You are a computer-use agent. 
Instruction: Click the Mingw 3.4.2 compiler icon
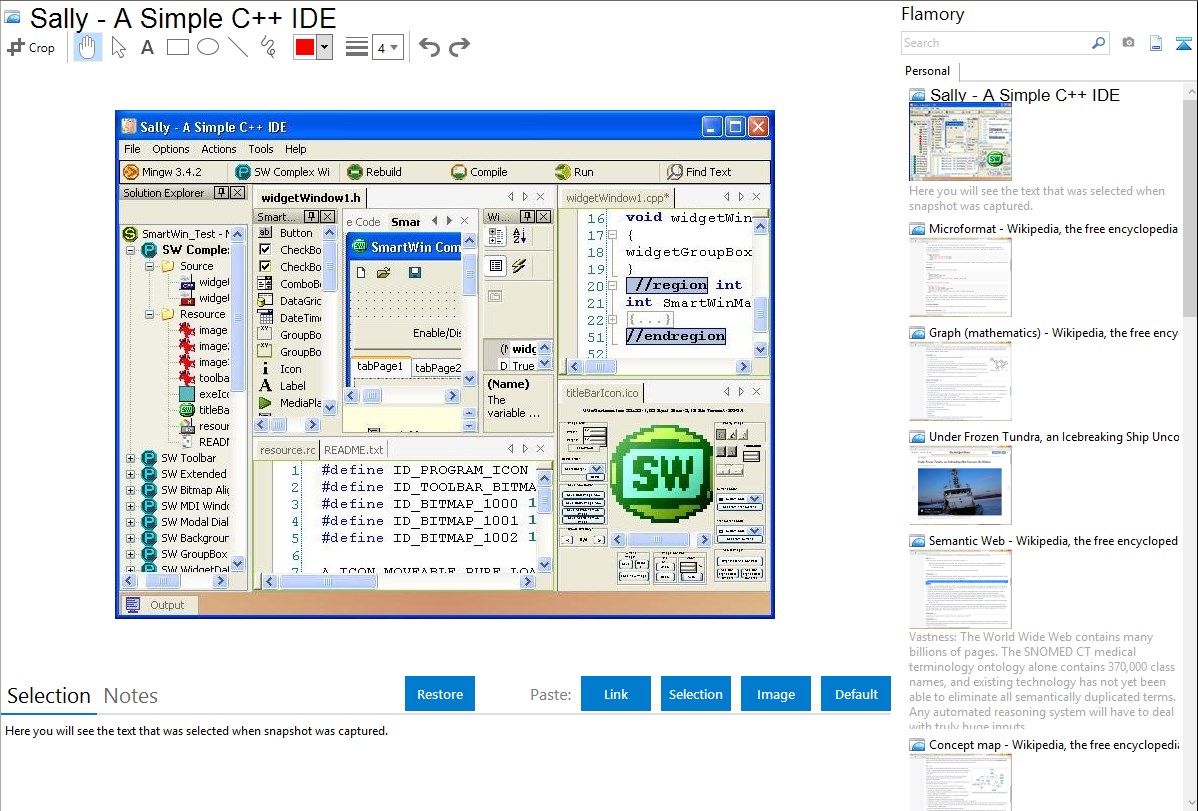pos(131,172)
